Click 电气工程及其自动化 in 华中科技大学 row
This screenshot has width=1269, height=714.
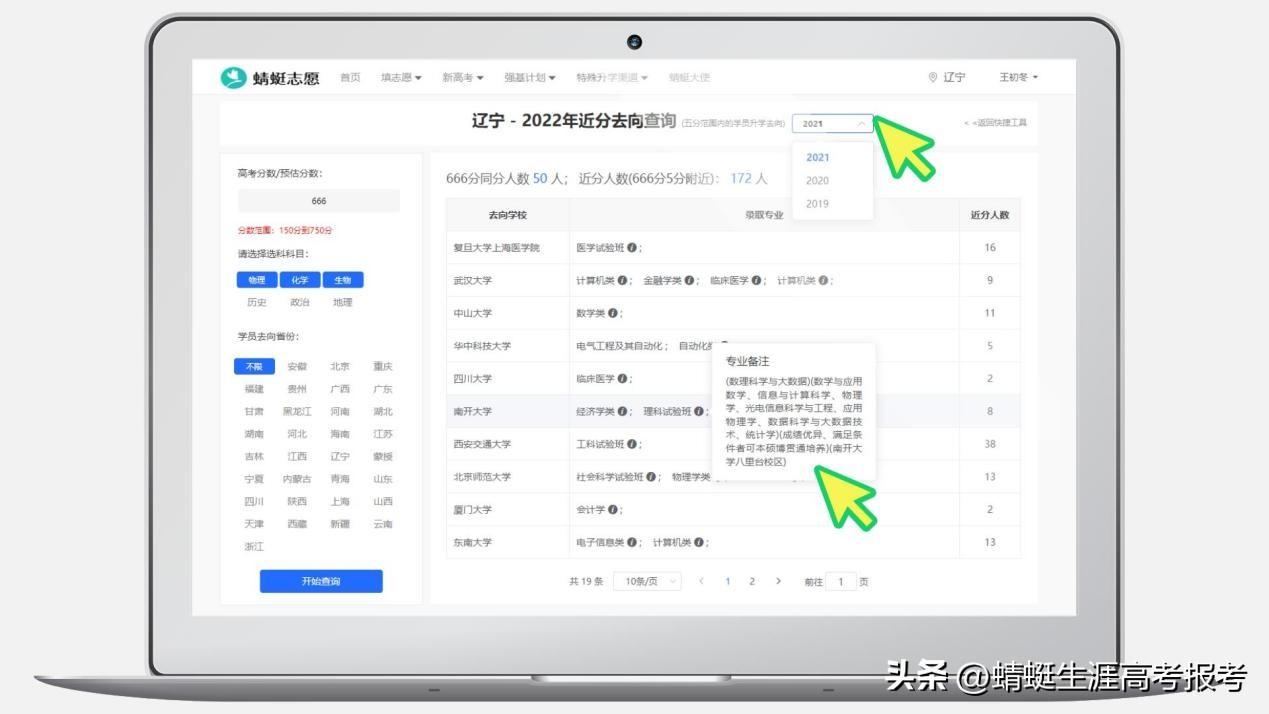coord(621,346)
